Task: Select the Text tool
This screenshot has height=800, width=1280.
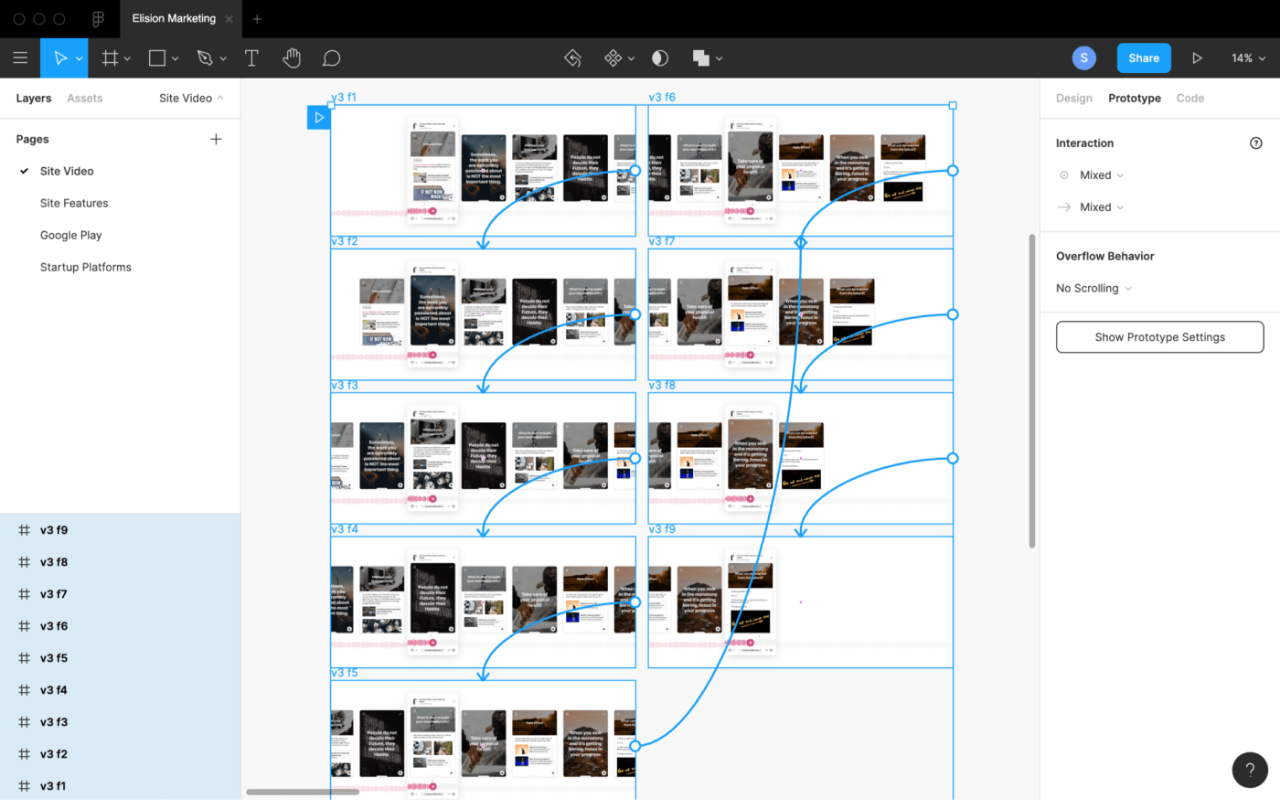Action: tap(251, 57)
